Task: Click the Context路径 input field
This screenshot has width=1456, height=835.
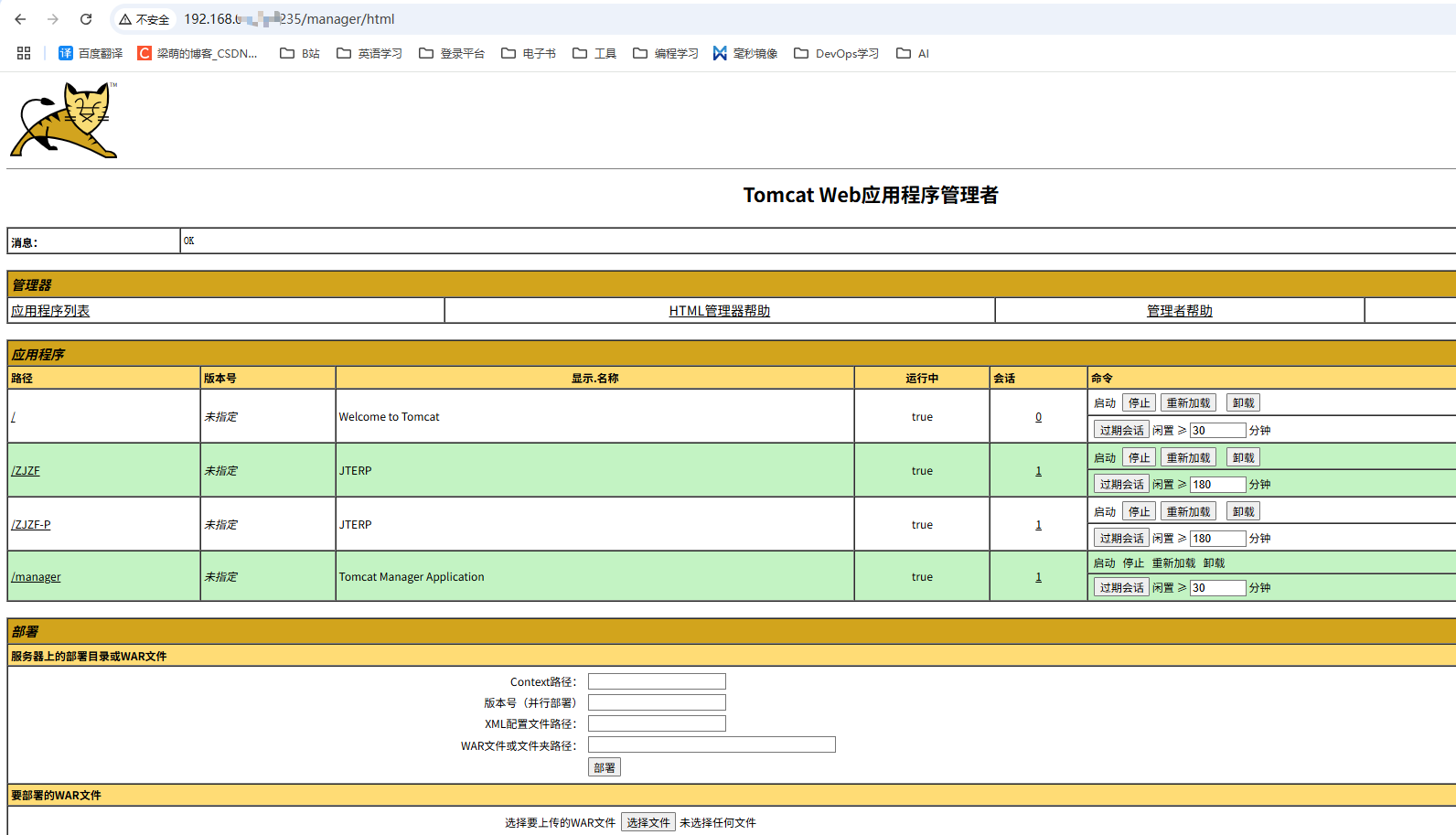Action: [x=657, y=681]
